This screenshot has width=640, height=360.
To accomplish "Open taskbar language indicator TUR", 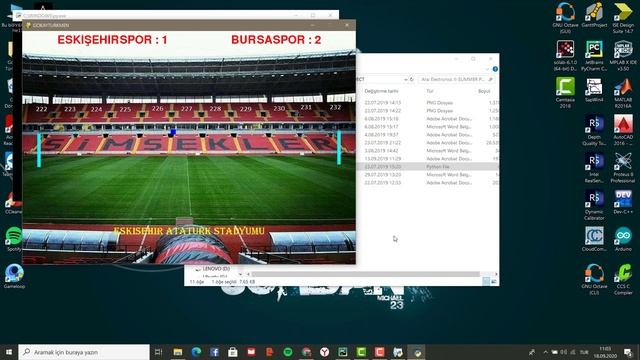I will [584, 352].
